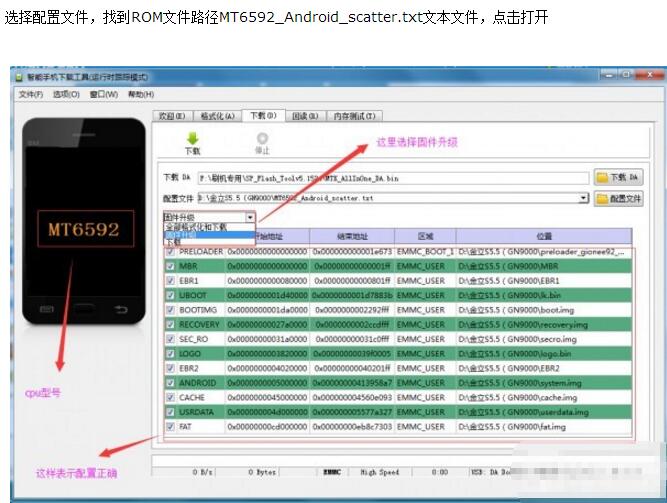Click the application icon in title bar
Image resolution: width=667 pixels, height=503 pixels.
tap(19, 77)
